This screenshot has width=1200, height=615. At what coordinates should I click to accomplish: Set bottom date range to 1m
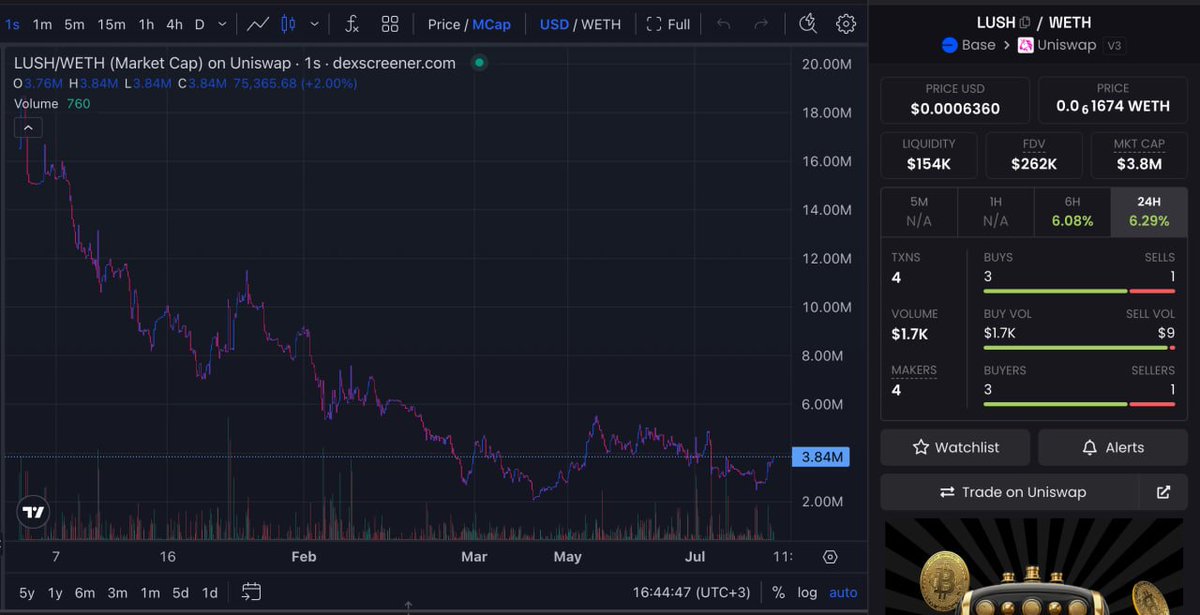[x=150, y=592]
